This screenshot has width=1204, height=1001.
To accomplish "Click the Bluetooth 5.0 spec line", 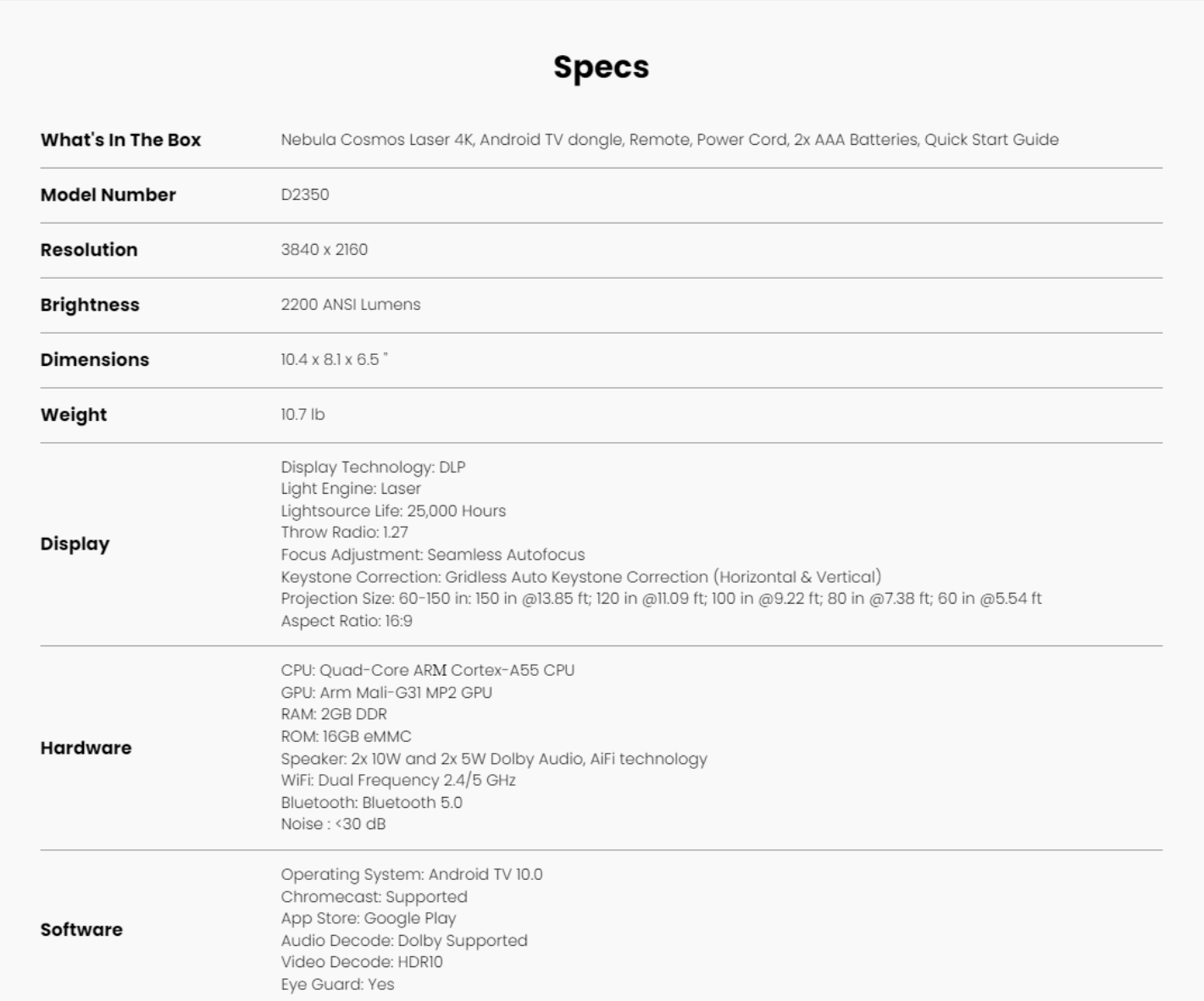I will coord(372,803).
